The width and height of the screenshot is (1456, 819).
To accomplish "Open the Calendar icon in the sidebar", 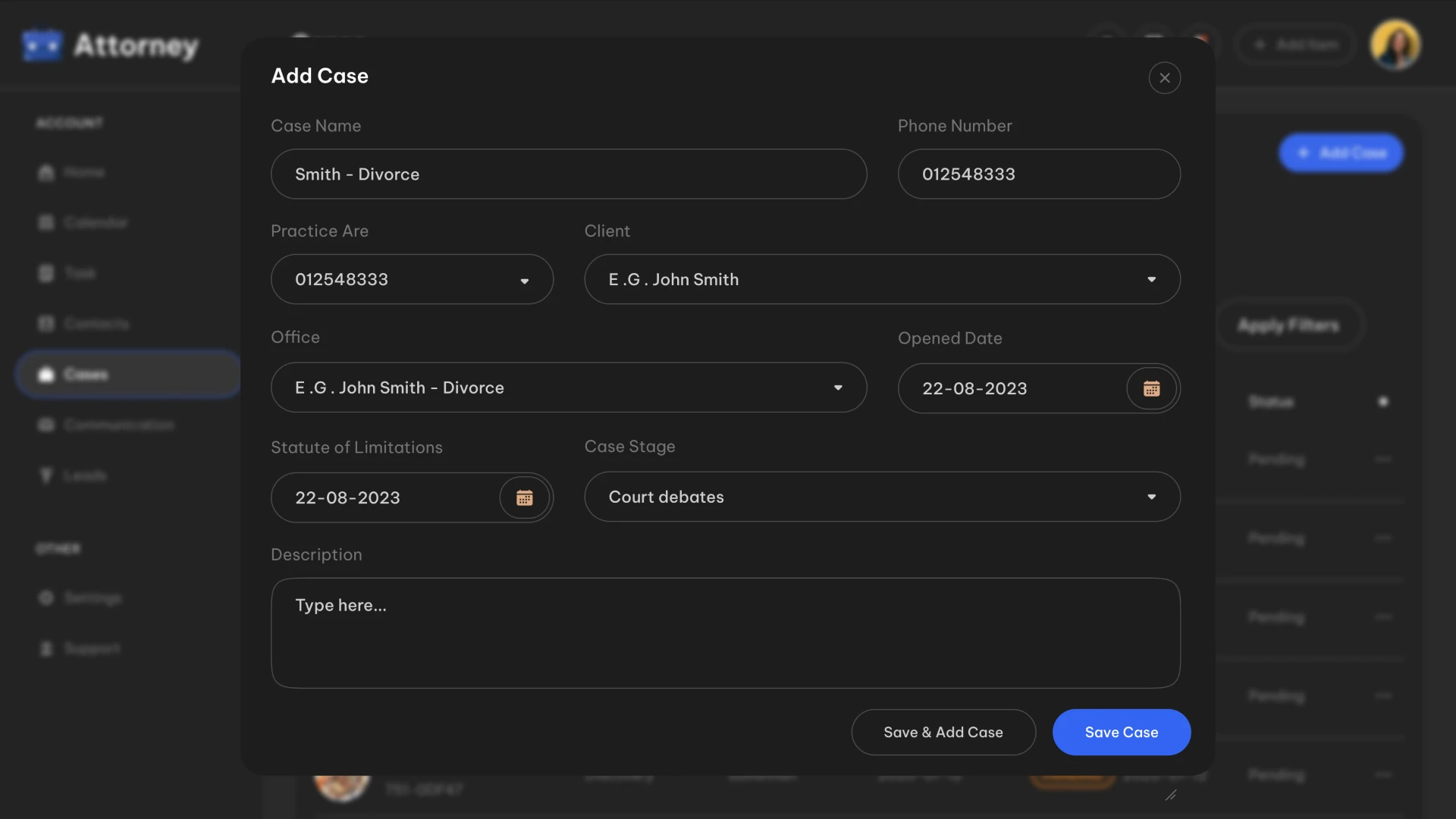I will point(47,222).
